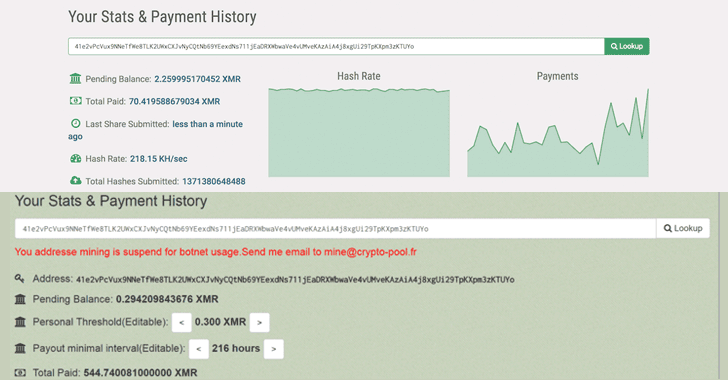This screenshot has height=380, width=728.
Task: Click the cloud upload icon beside Total Hashes Submitted
Action: click(75, 181)
